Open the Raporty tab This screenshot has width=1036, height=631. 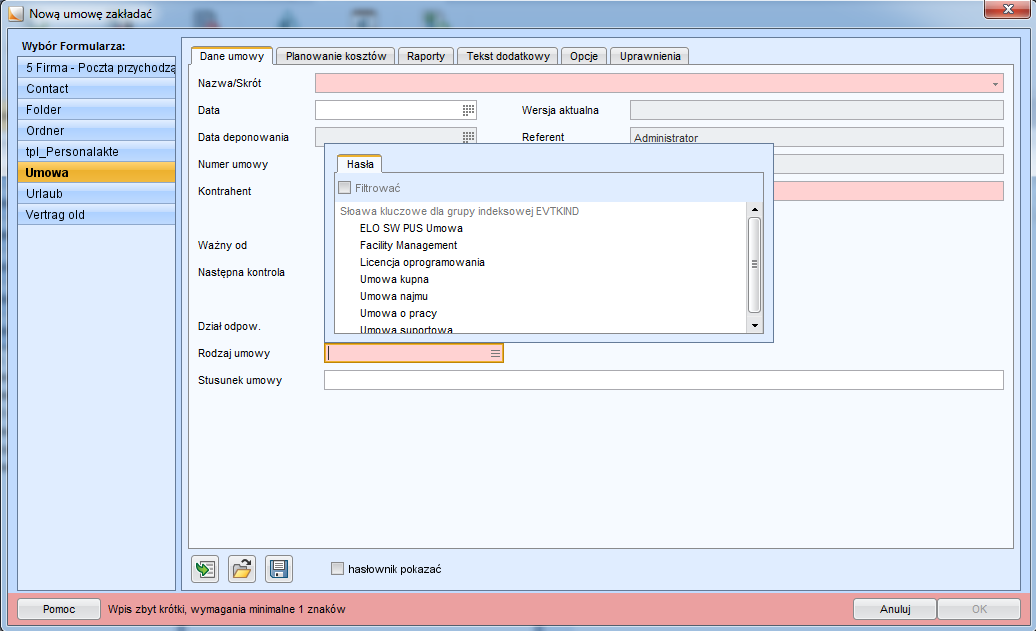[x=426, y=56]
